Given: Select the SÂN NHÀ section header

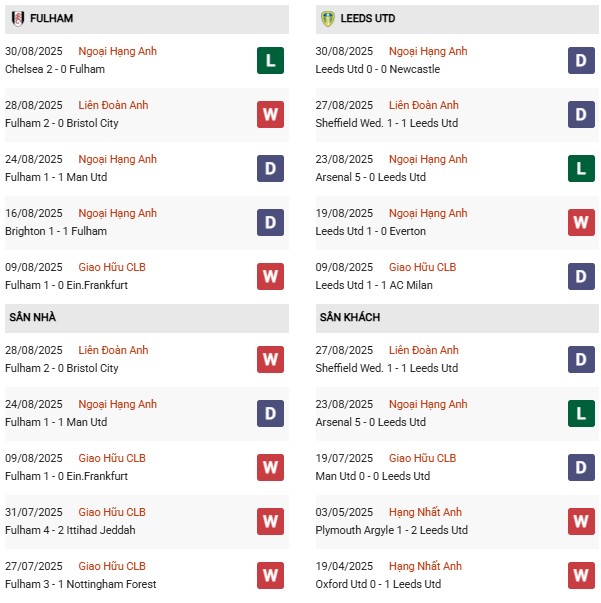Looking at the screenshot, I should pos(147,318).
